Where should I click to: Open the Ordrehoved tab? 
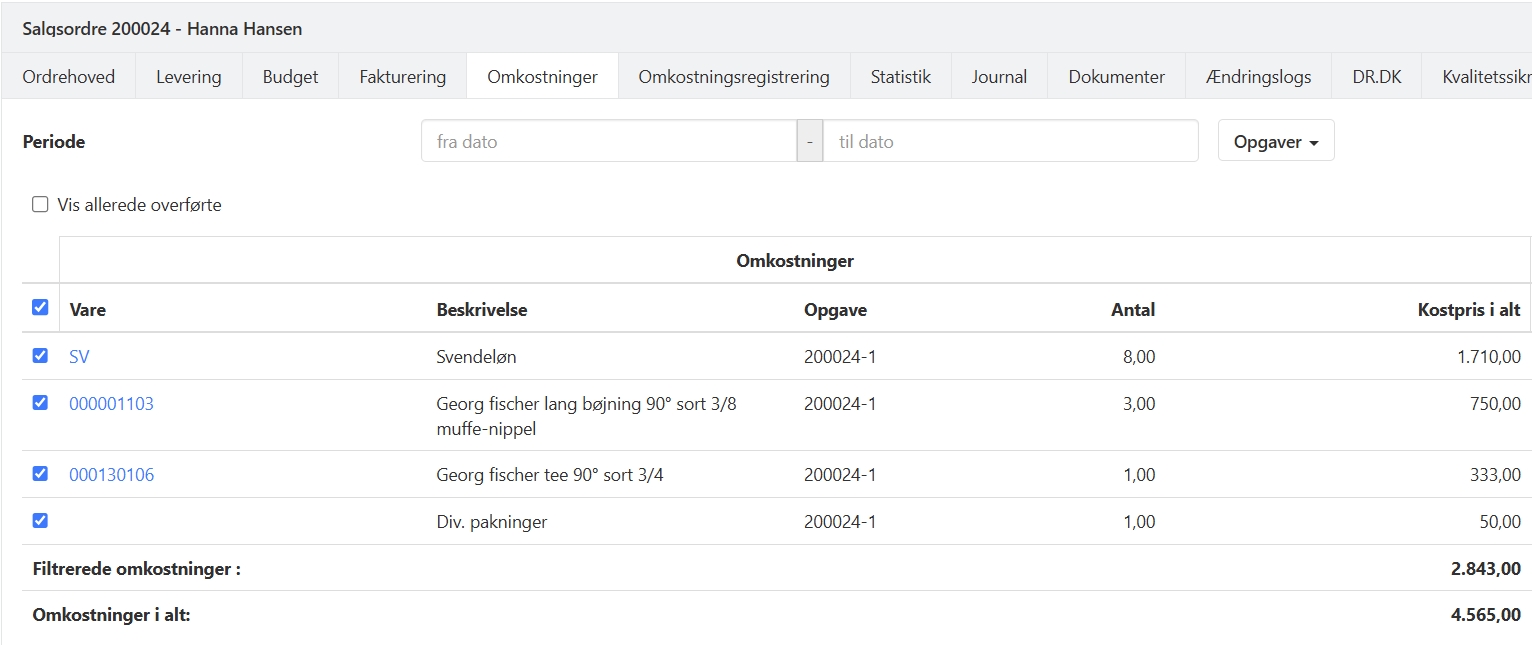coord(68,77)
